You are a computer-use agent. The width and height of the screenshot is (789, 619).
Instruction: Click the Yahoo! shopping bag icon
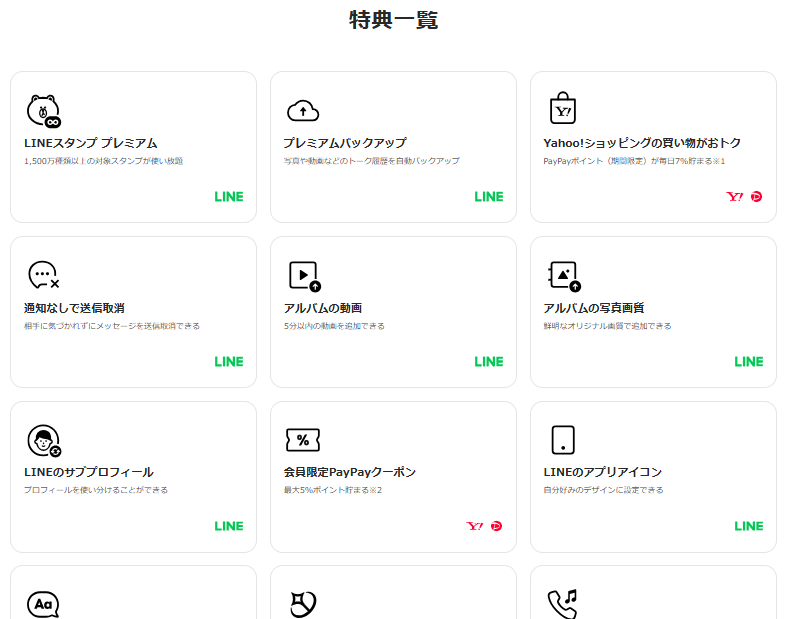coord(563,109)
